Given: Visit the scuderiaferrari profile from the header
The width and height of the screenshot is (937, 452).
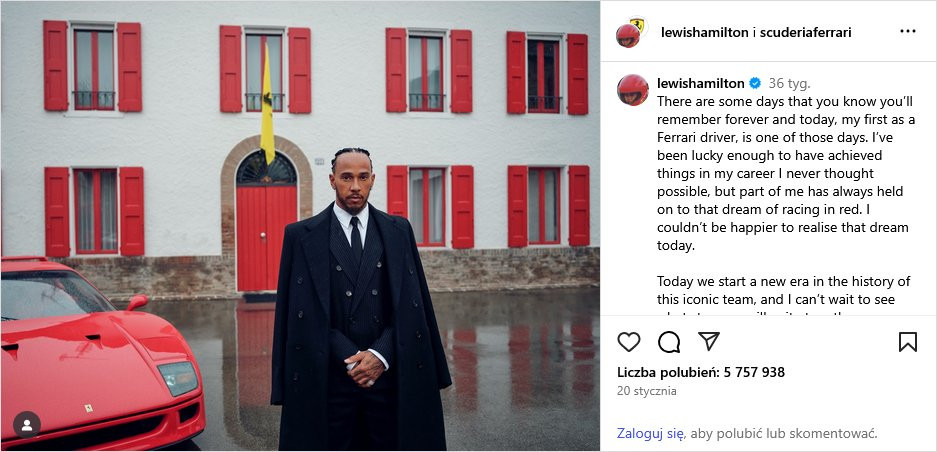Looking at the screenshot, I should [806, 32].
